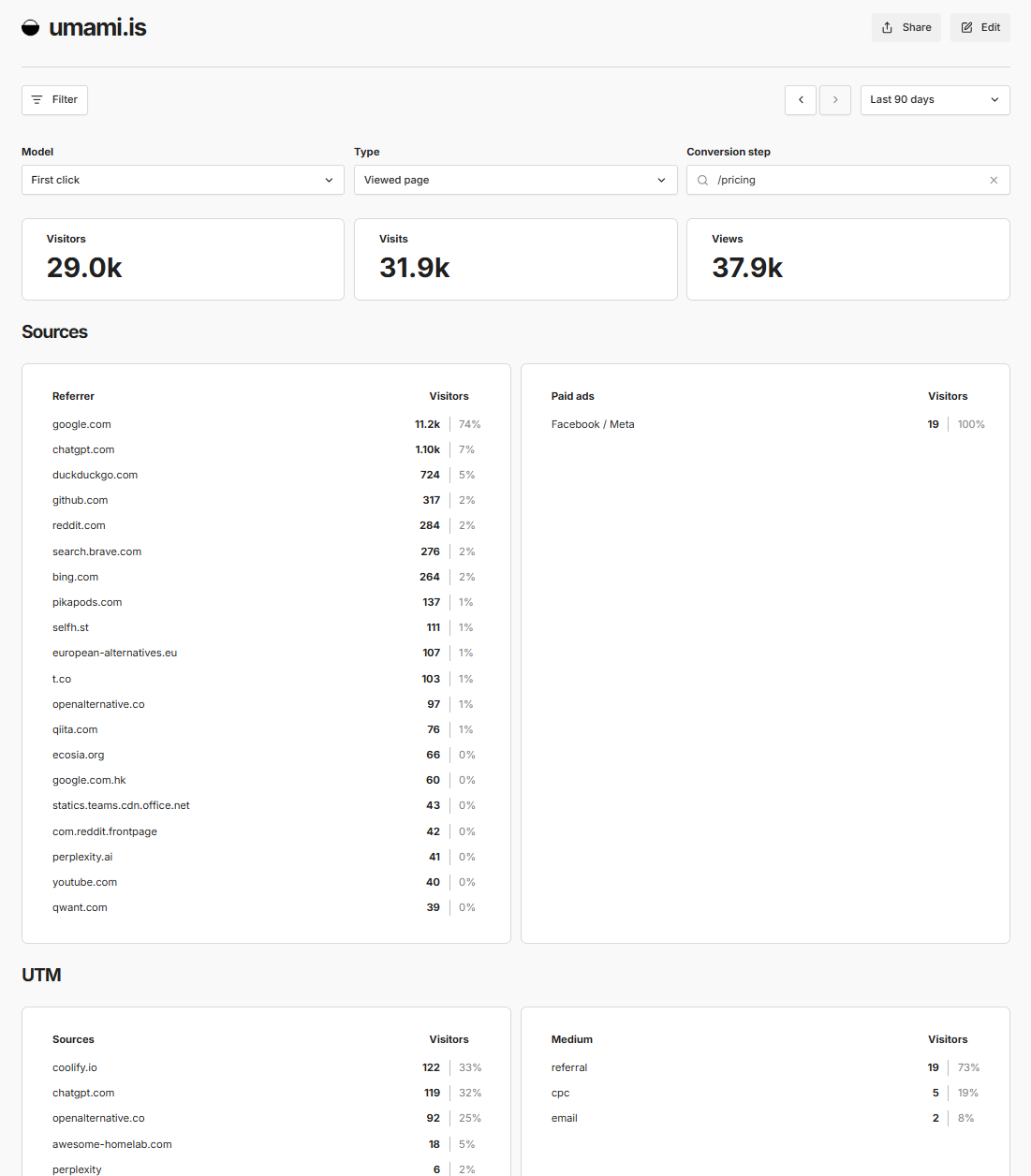Select chatgpt.com in the Referrer list
Viewport: 1031px width, 1176px height.
click(83, 450)
